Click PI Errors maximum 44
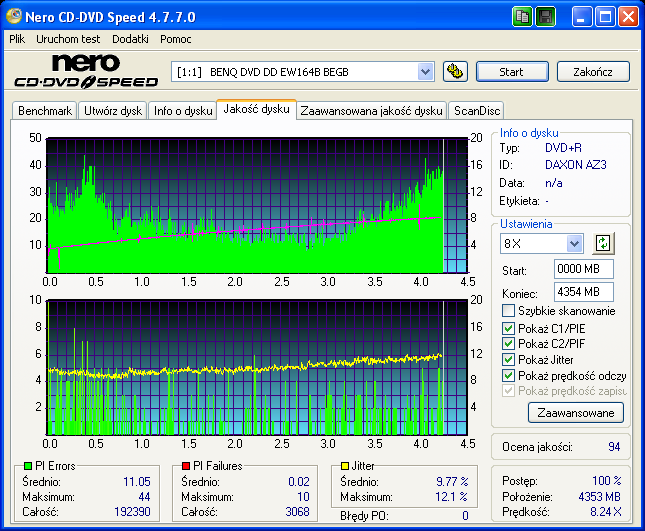Screen dimensions: 645x531 pyautogui.click(x=144, y=497)
